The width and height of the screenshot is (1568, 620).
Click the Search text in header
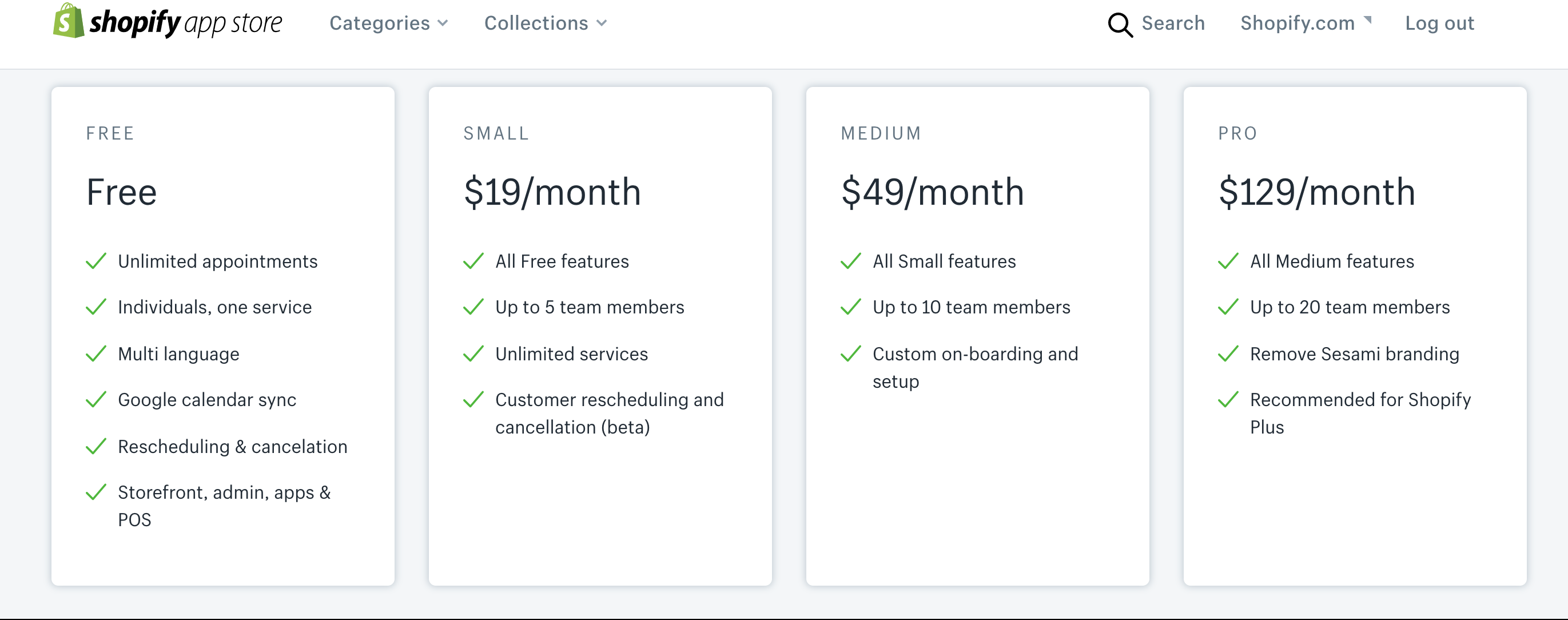click(x=1173, y=23)
